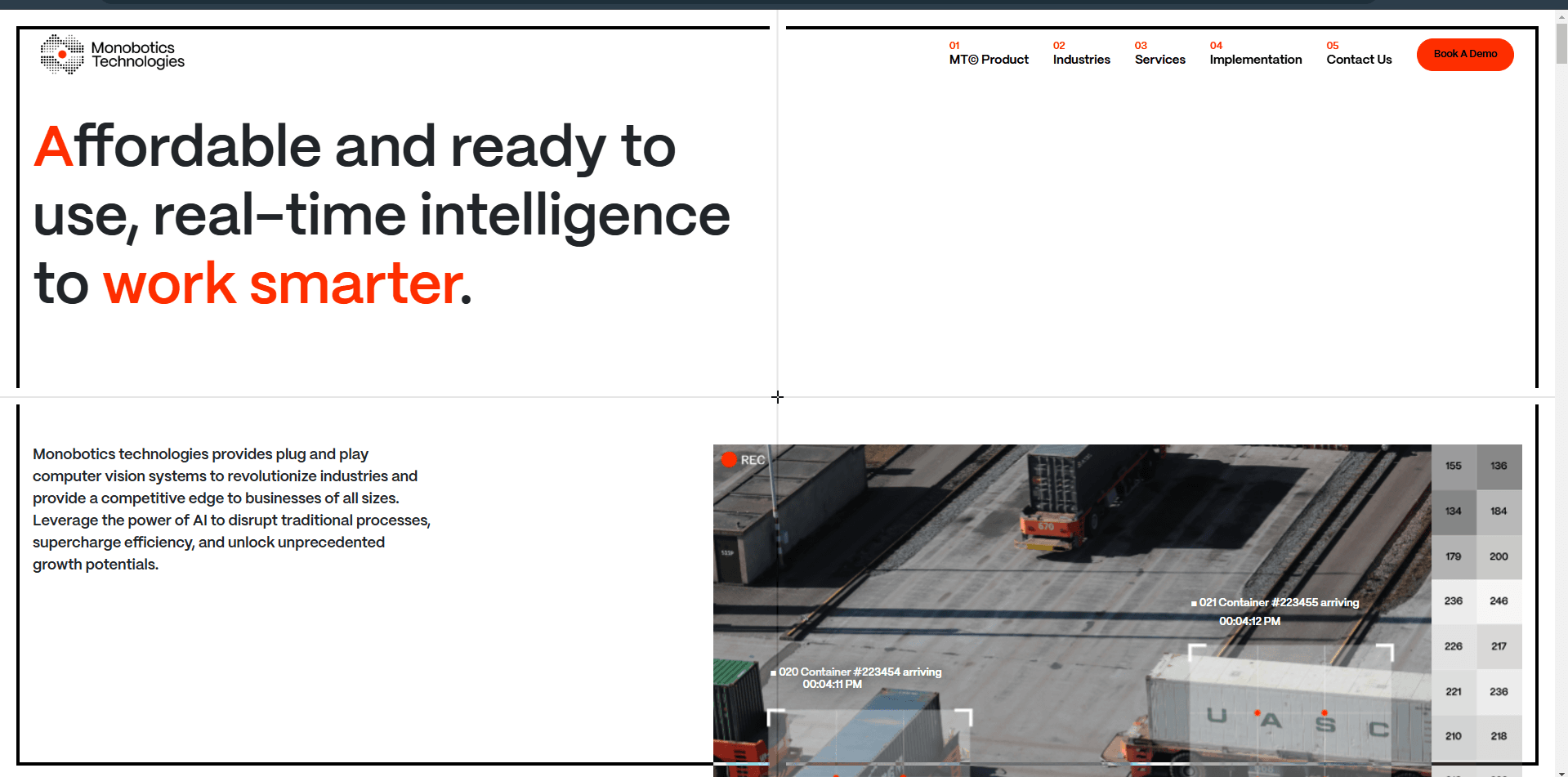This screenshot has width=1568, height=777.
Task: Click the red dot above letter S on container
Action: 1325,712
